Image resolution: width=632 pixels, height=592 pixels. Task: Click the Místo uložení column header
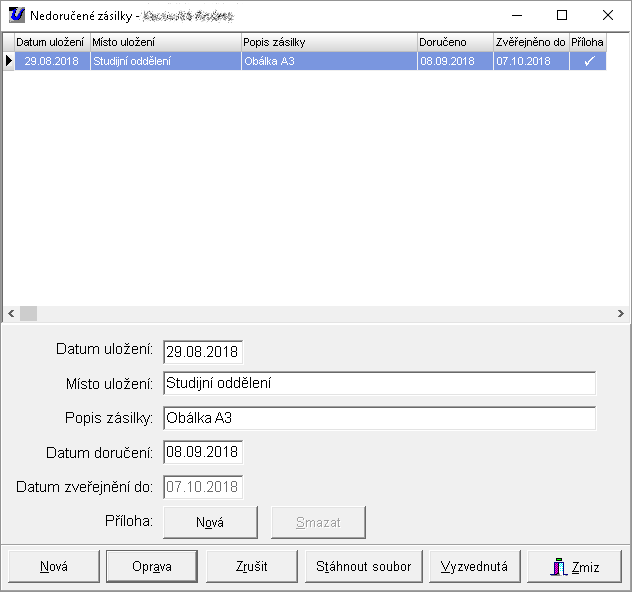pos(165,43)
